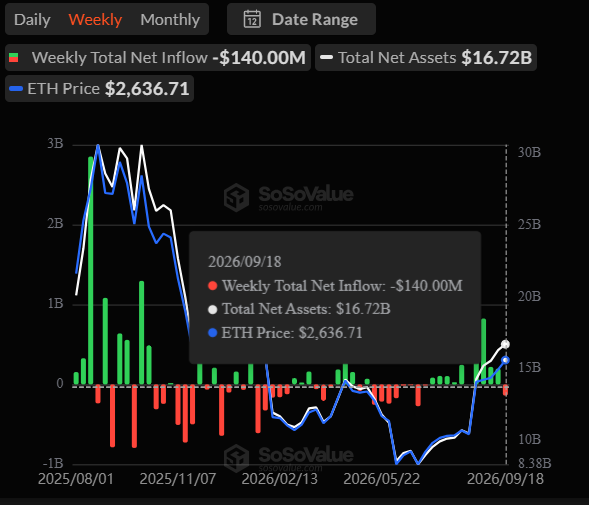Switch to the Monthly tab
The image size is (589, 505).
[x=170, y=20]
